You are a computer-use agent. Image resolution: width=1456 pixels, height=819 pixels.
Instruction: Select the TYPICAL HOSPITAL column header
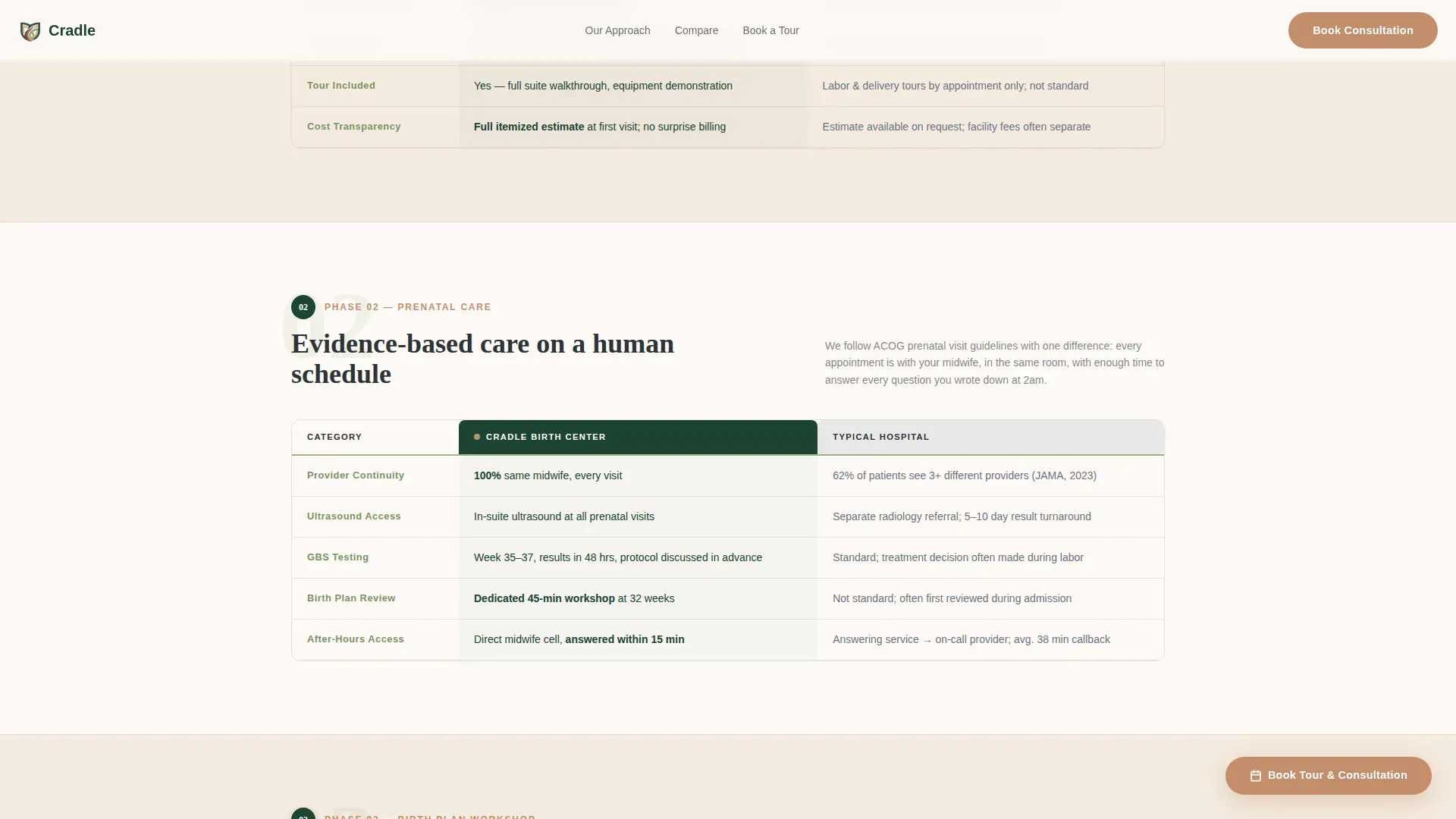click(990, 437)
